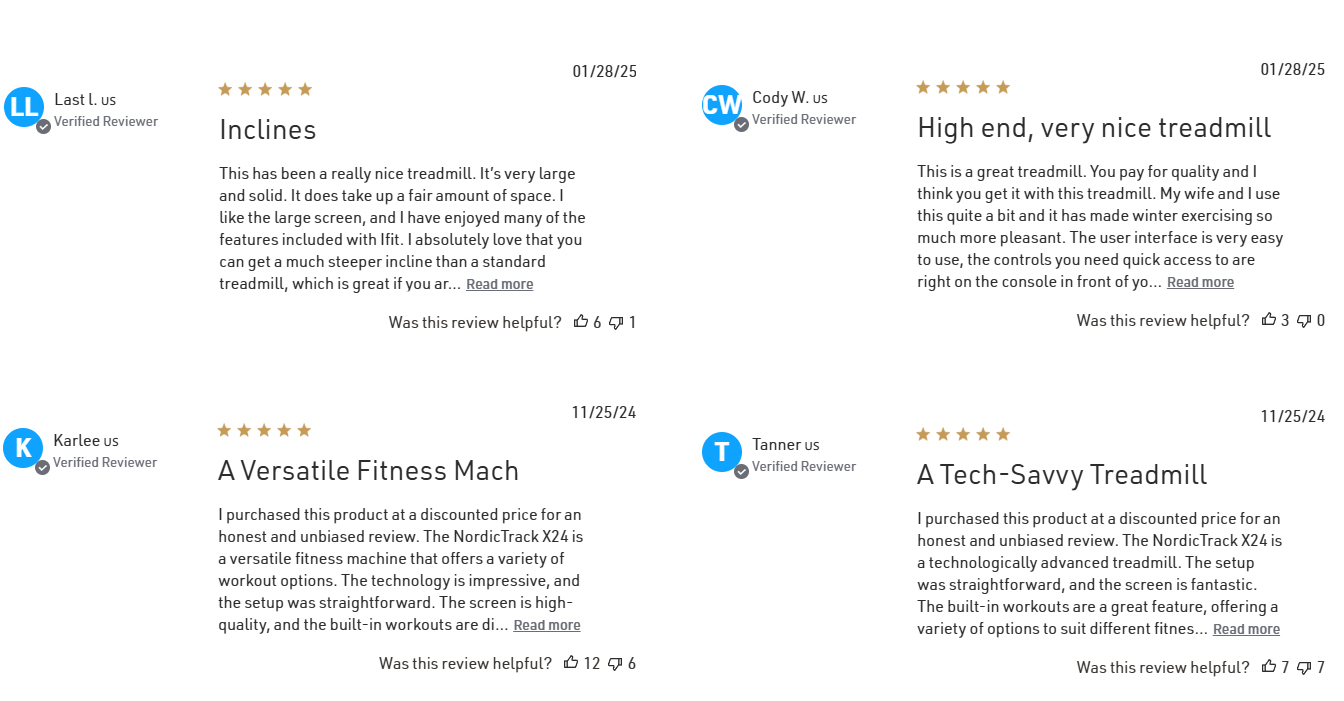Read more of Tanner's Tech-Savvy review

click(x=1246, y=629)
